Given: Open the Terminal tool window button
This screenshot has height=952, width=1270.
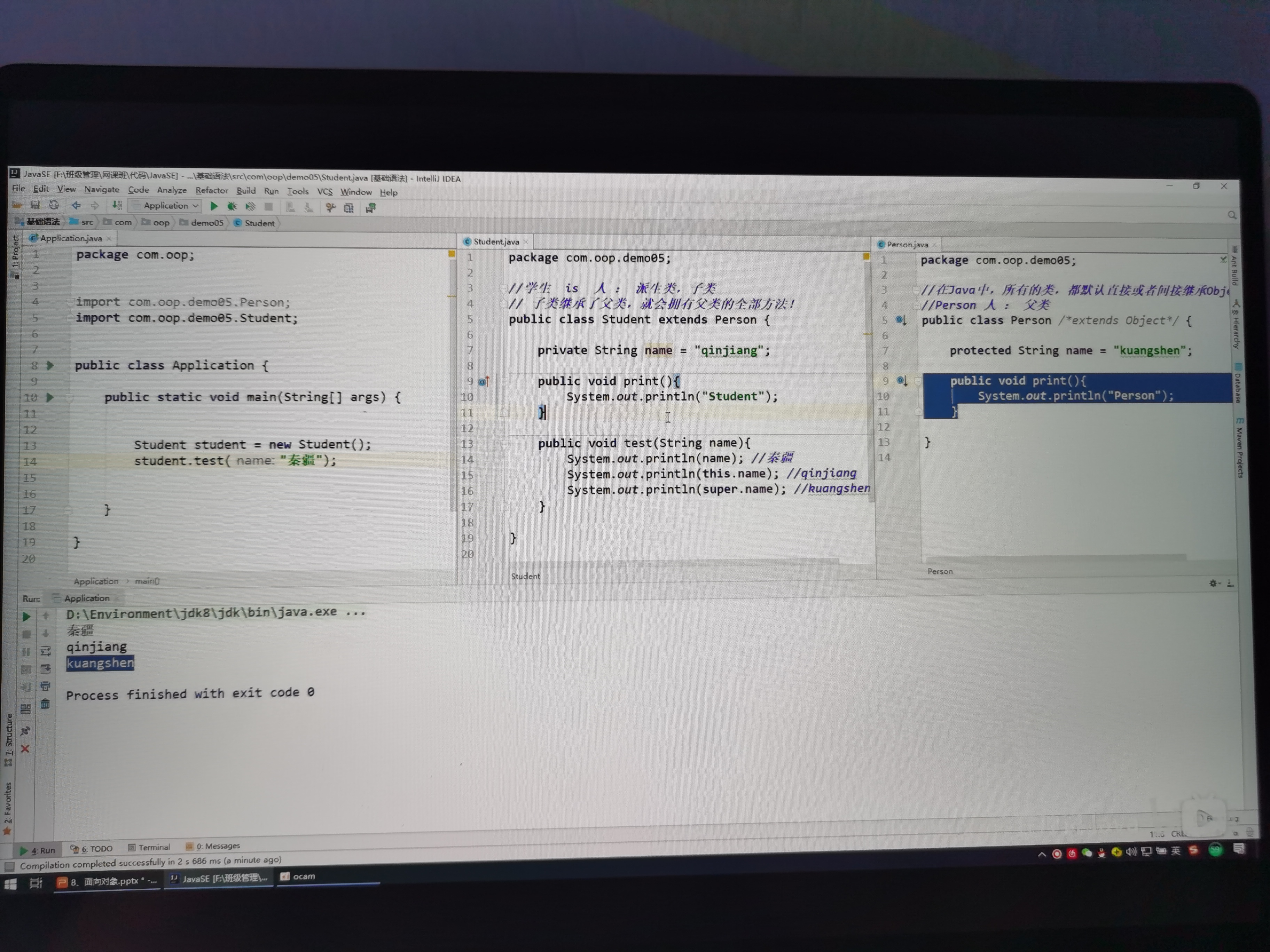Looking at the screenshot, I should point(149,847).
